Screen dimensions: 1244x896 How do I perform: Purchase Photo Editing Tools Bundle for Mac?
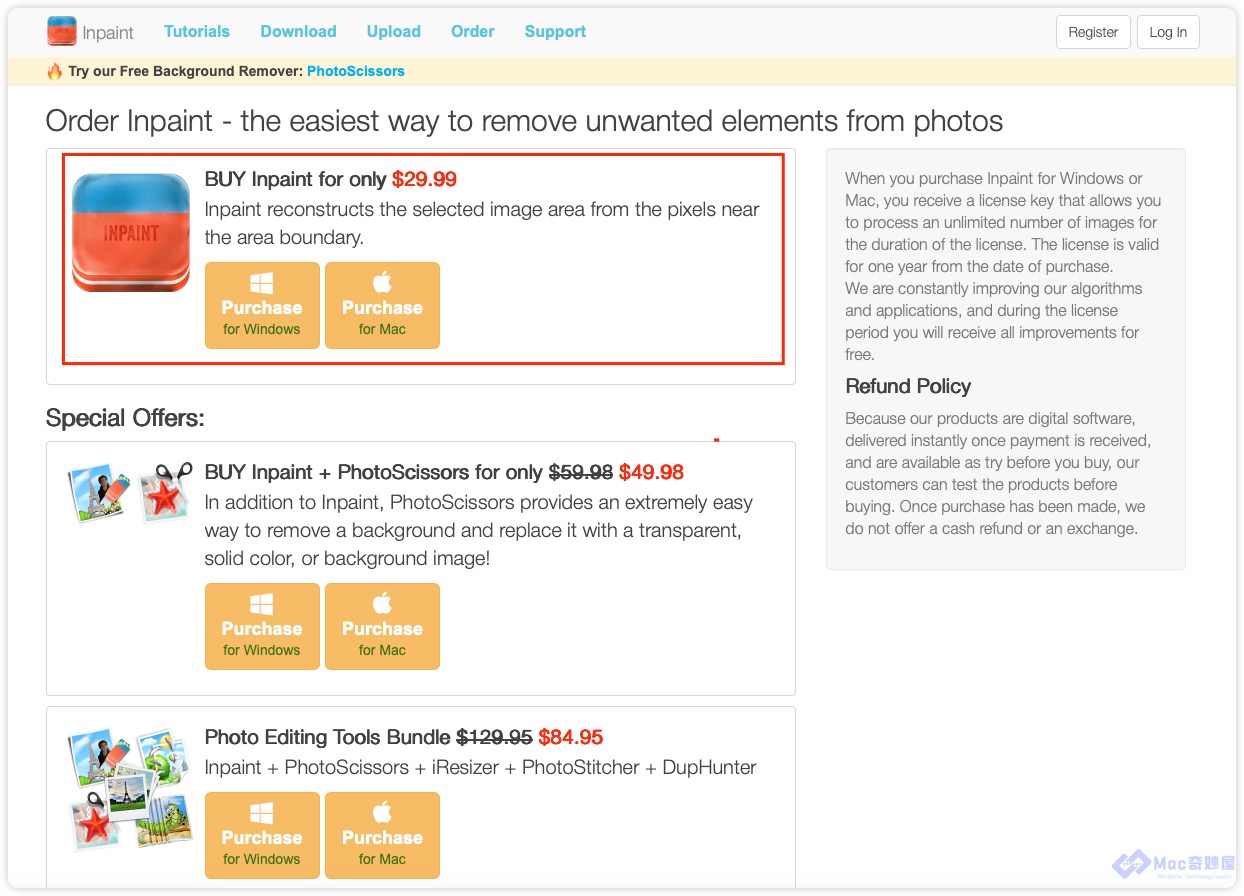(x=382, y=836)
